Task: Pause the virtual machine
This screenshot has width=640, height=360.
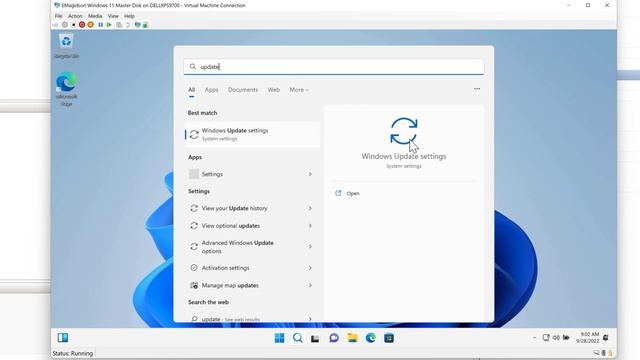Action: tap(100, 25)
